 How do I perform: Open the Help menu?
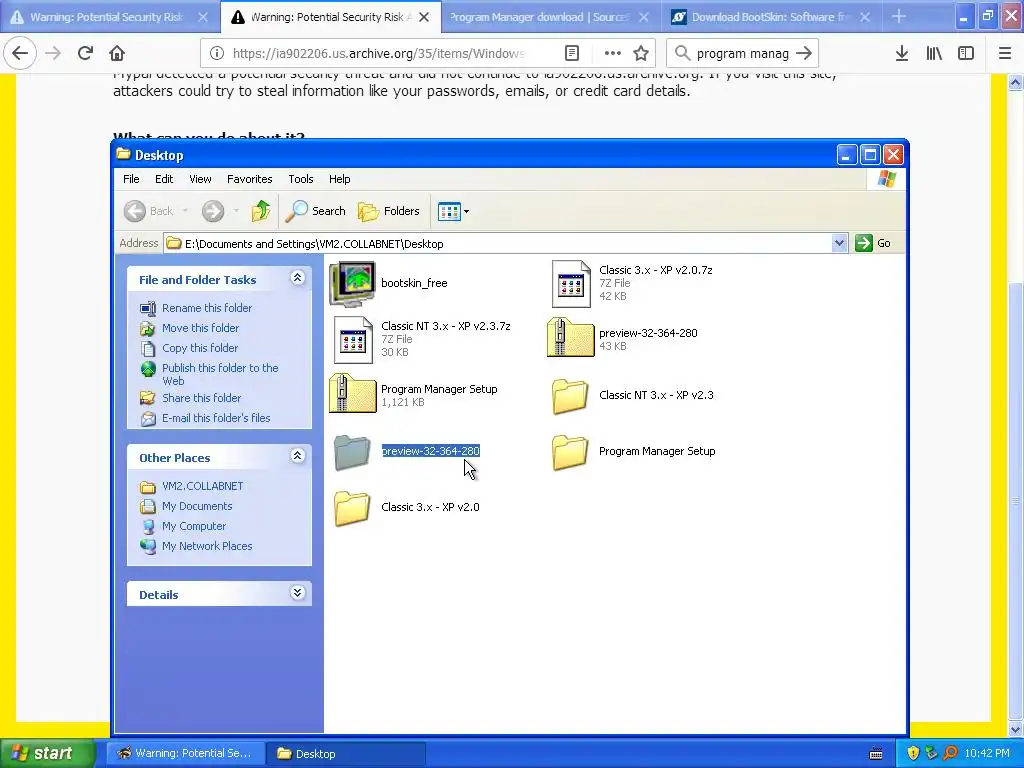click(339, 179)
